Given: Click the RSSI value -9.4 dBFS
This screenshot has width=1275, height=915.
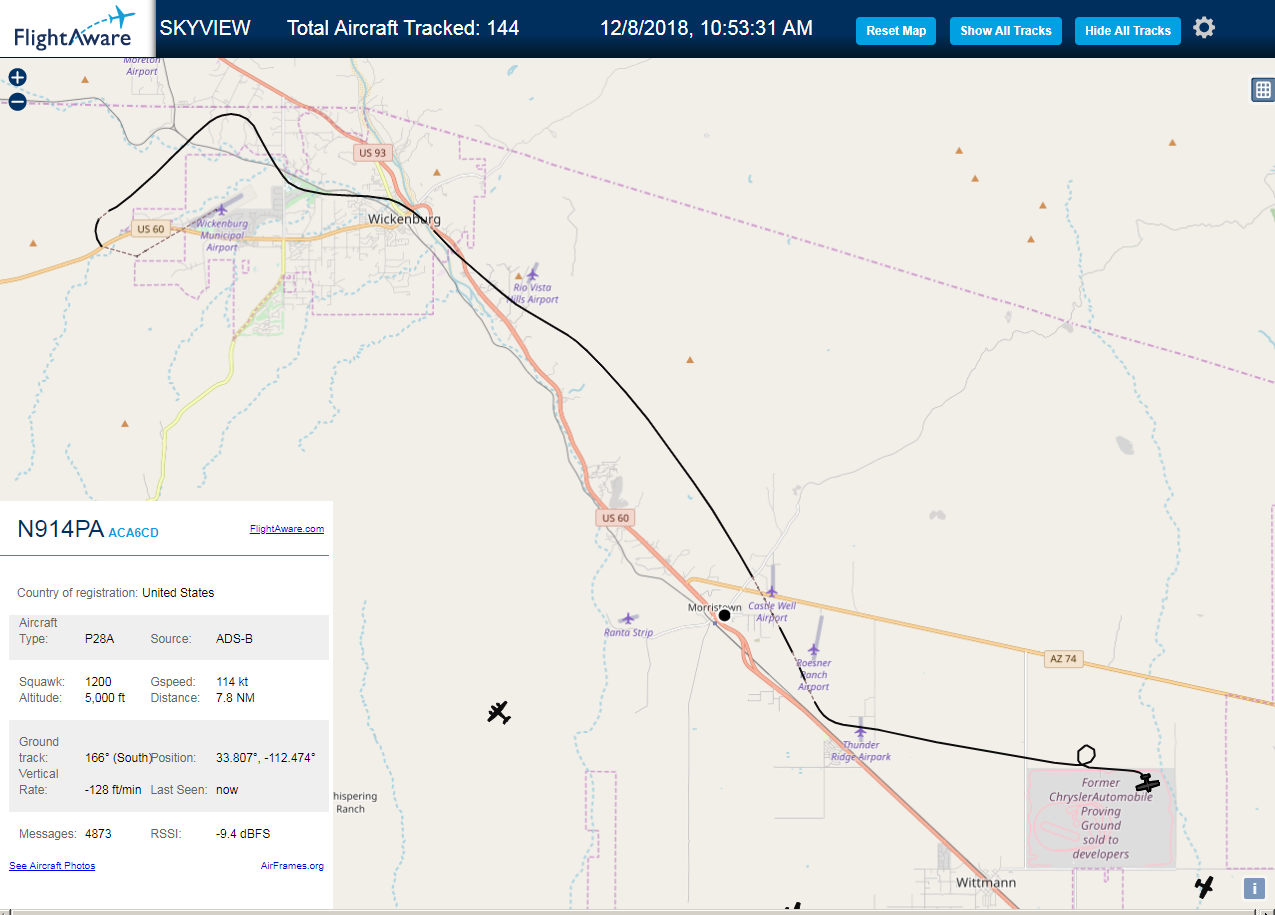Looking at the screenshot, I should click(243, 834).
